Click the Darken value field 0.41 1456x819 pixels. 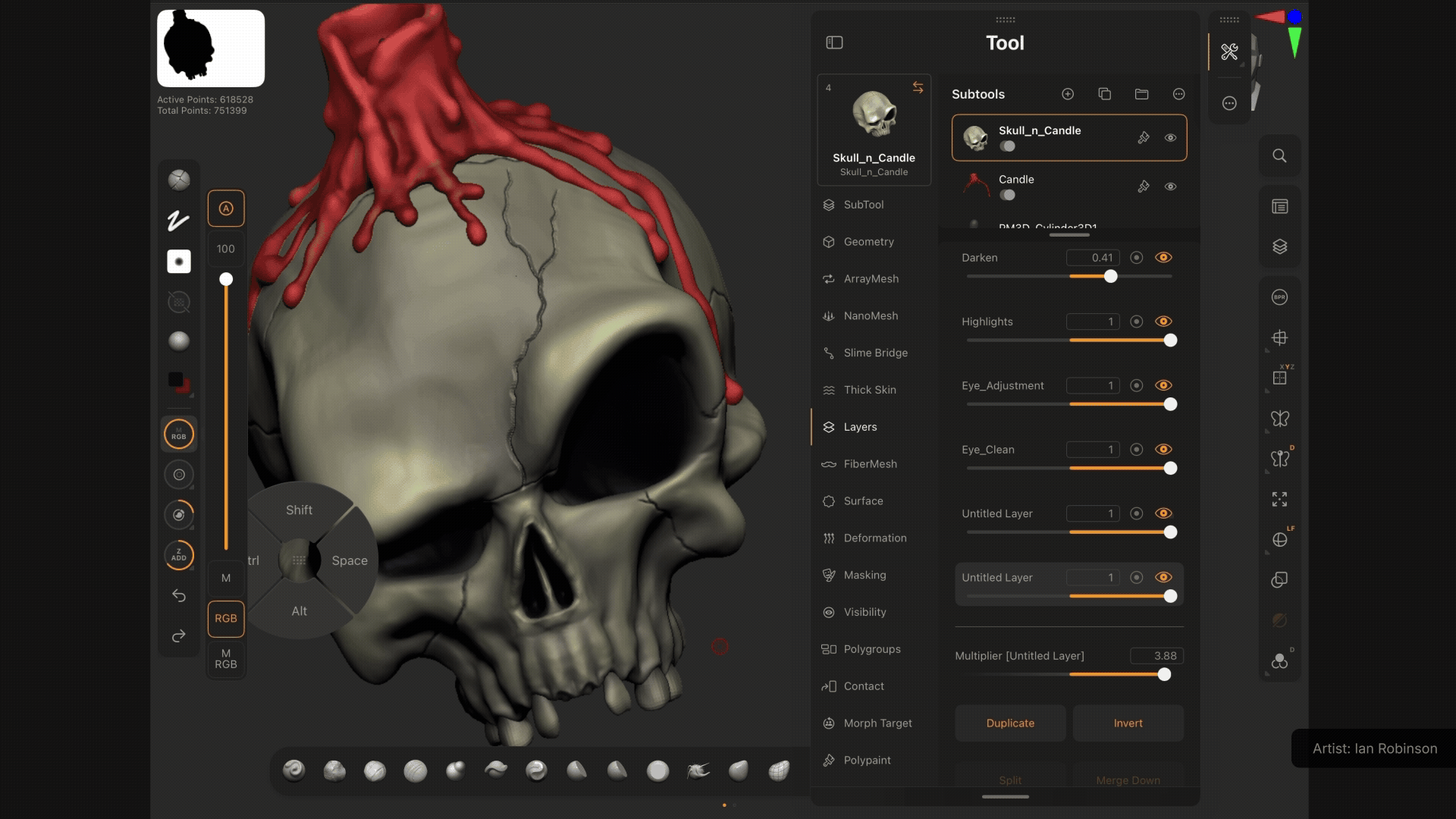[x=1093, y=258]
